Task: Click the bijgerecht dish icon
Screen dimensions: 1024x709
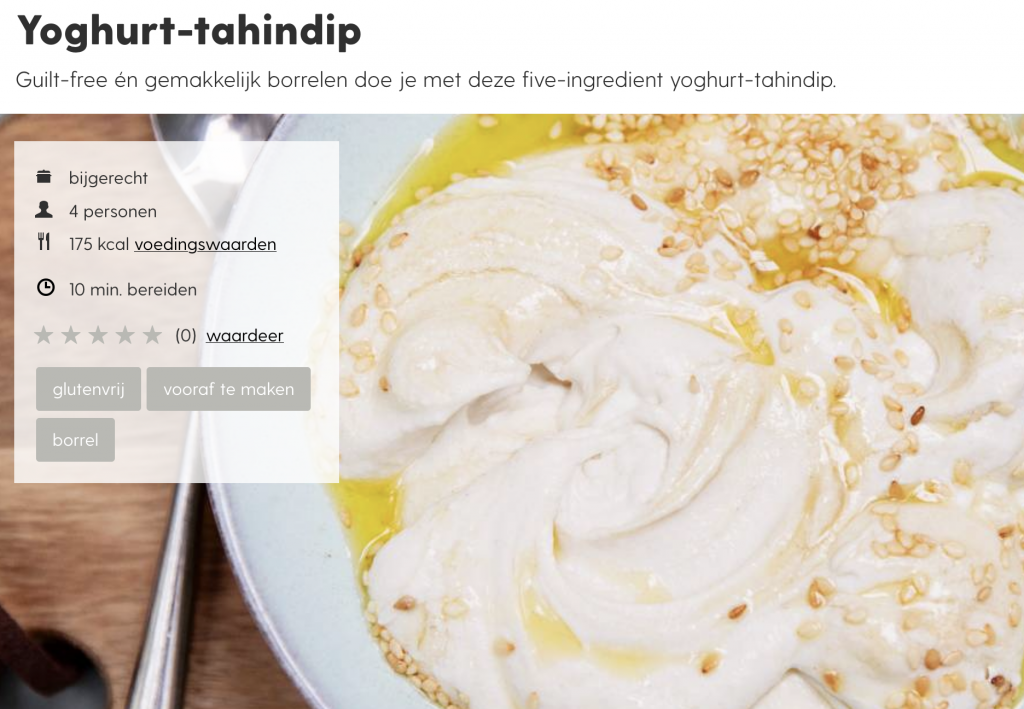Action: 44,176
